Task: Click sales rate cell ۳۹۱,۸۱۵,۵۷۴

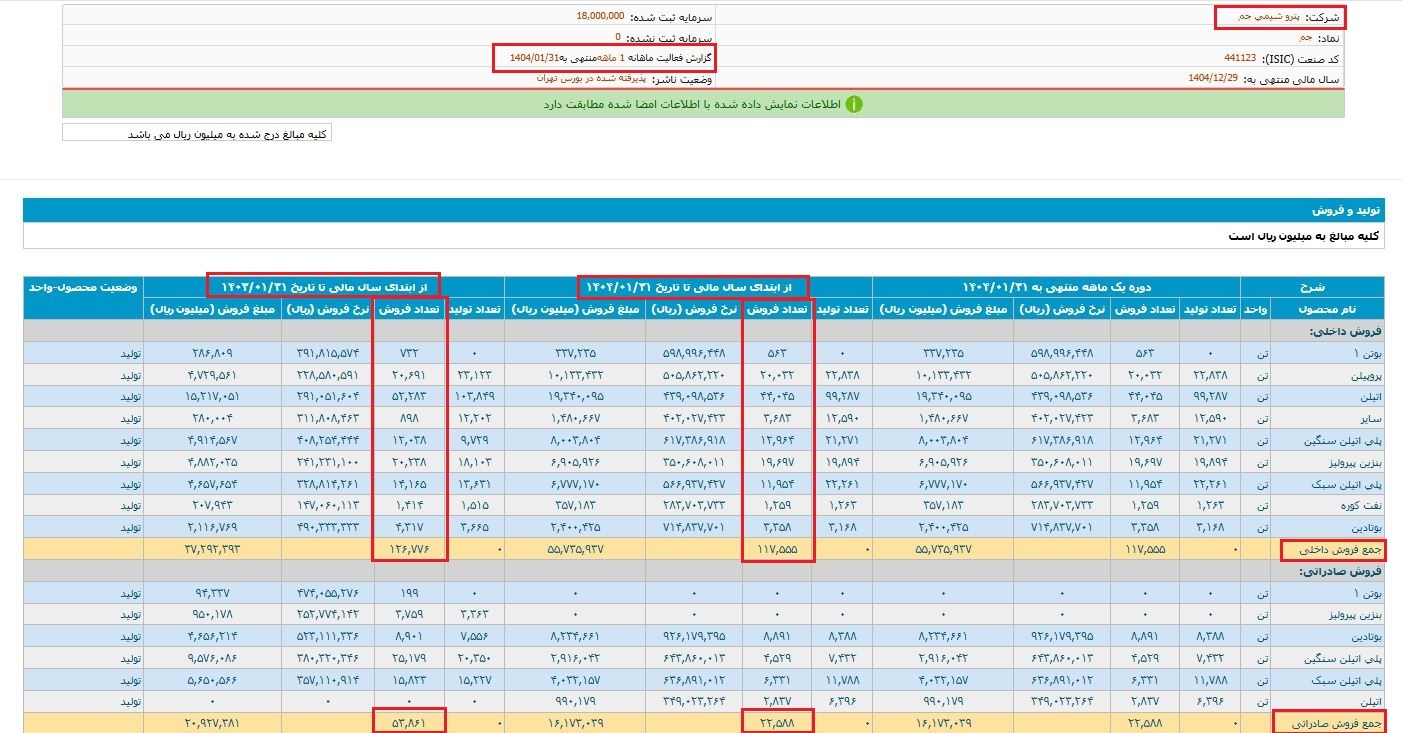Action: [x=328, y=352]
